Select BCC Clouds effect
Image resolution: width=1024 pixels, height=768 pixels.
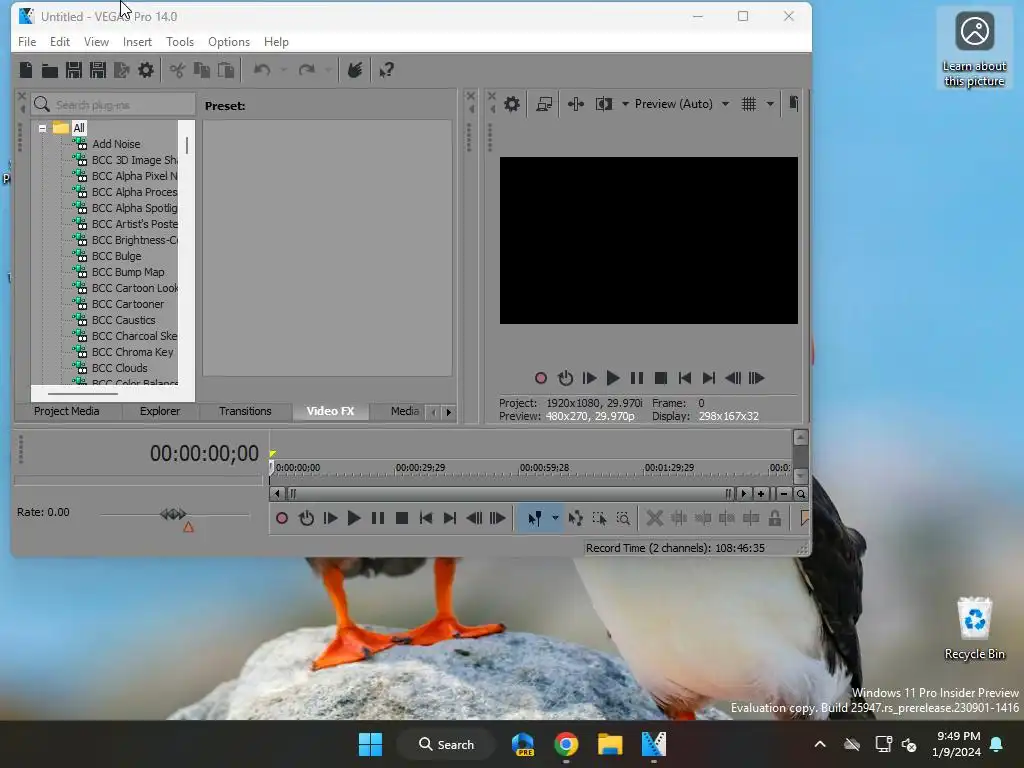click(x=120, y=368)
